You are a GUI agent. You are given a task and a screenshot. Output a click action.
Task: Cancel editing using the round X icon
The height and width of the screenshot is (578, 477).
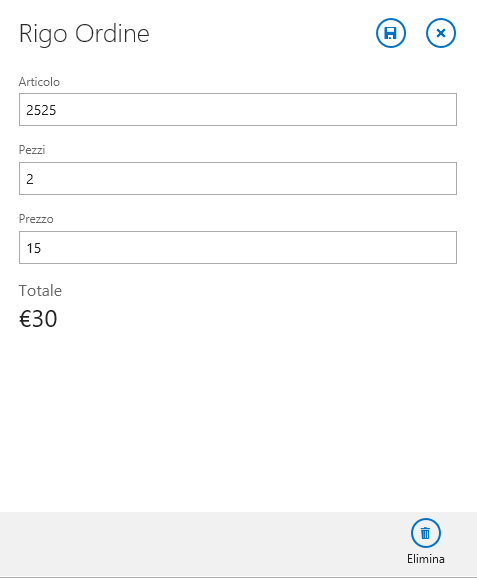click(x=441, y=33)
